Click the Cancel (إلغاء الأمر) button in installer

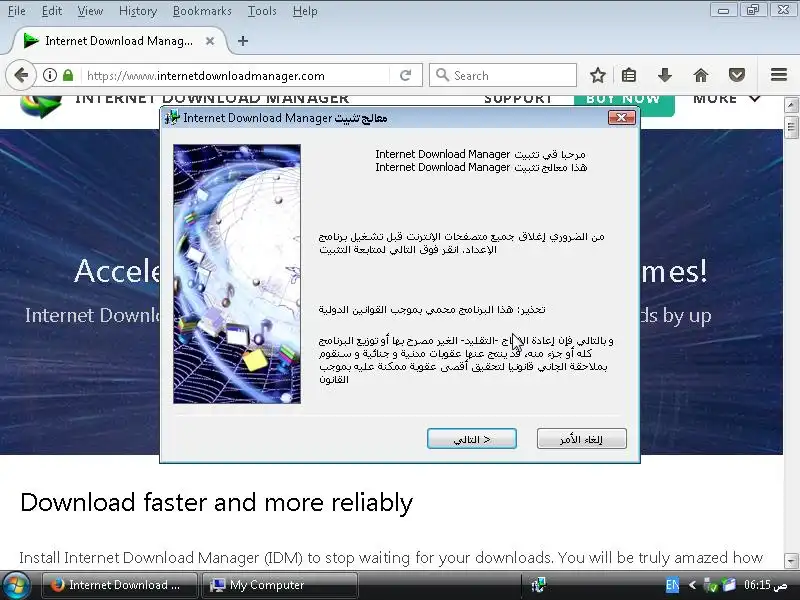582,439
